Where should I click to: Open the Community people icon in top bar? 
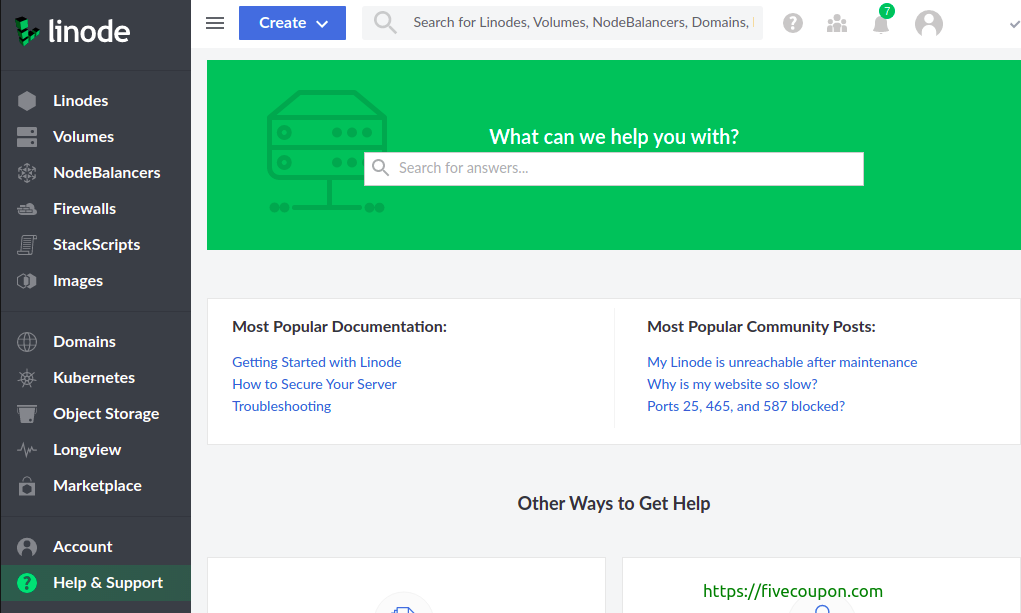click(837, 24)
